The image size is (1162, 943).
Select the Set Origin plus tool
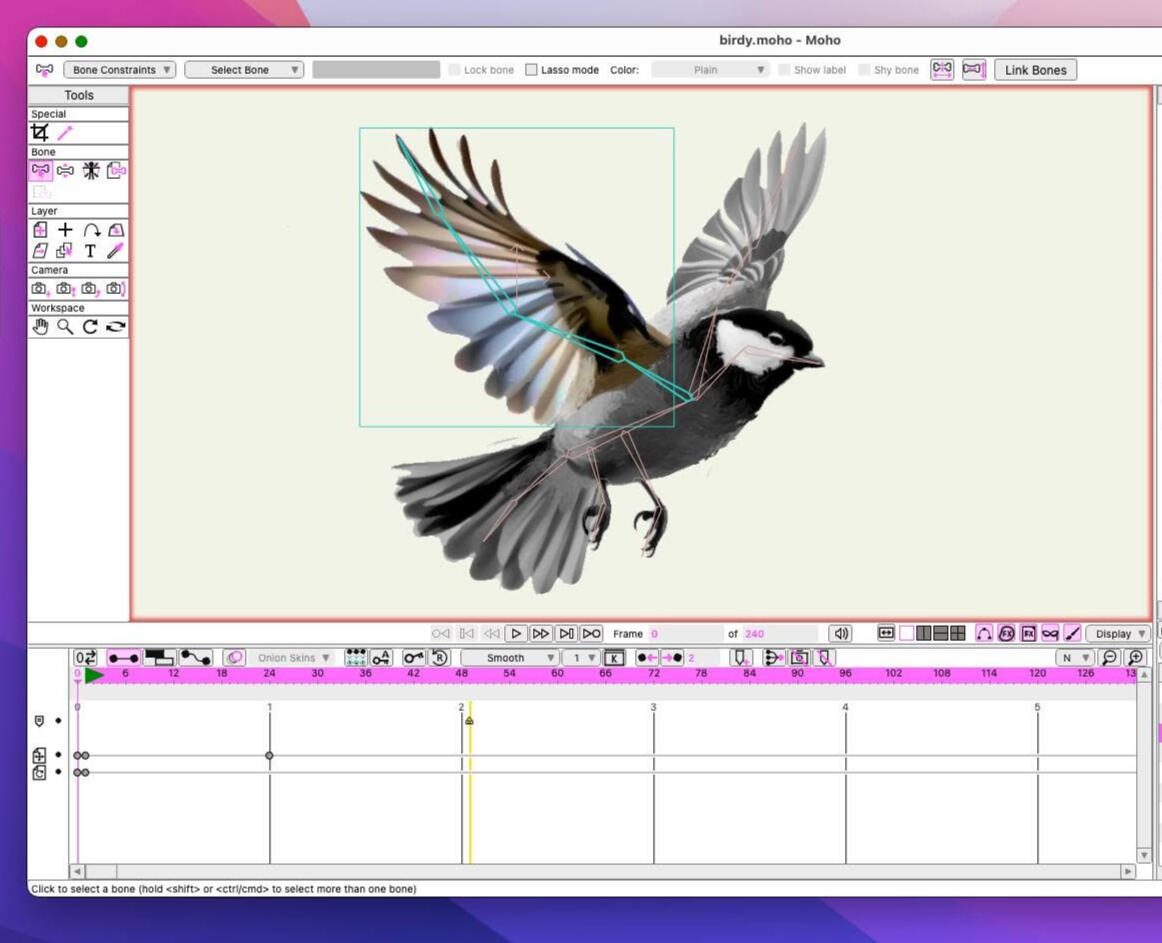65,230
